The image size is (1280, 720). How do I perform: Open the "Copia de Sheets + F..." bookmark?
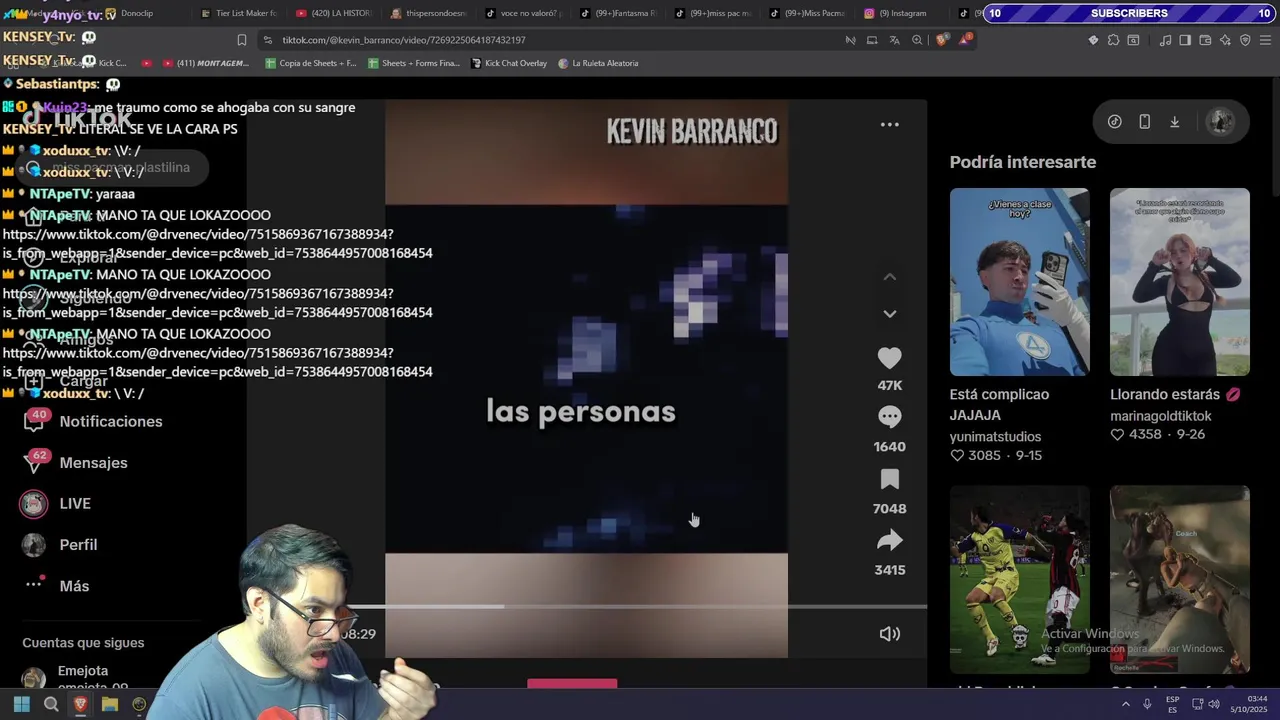click(311, 63)
